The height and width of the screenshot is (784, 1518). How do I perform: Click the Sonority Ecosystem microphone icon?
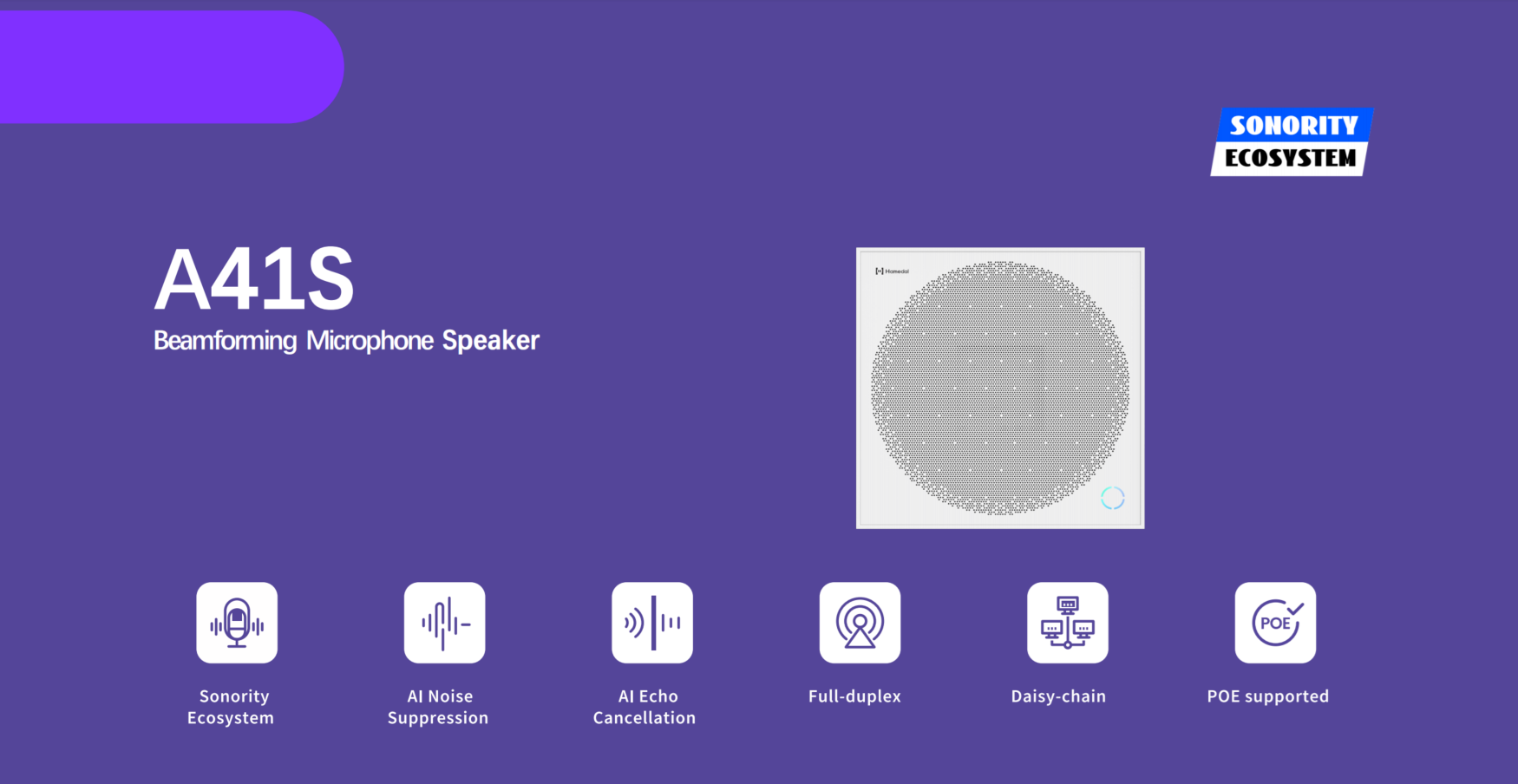click(237, 623)
